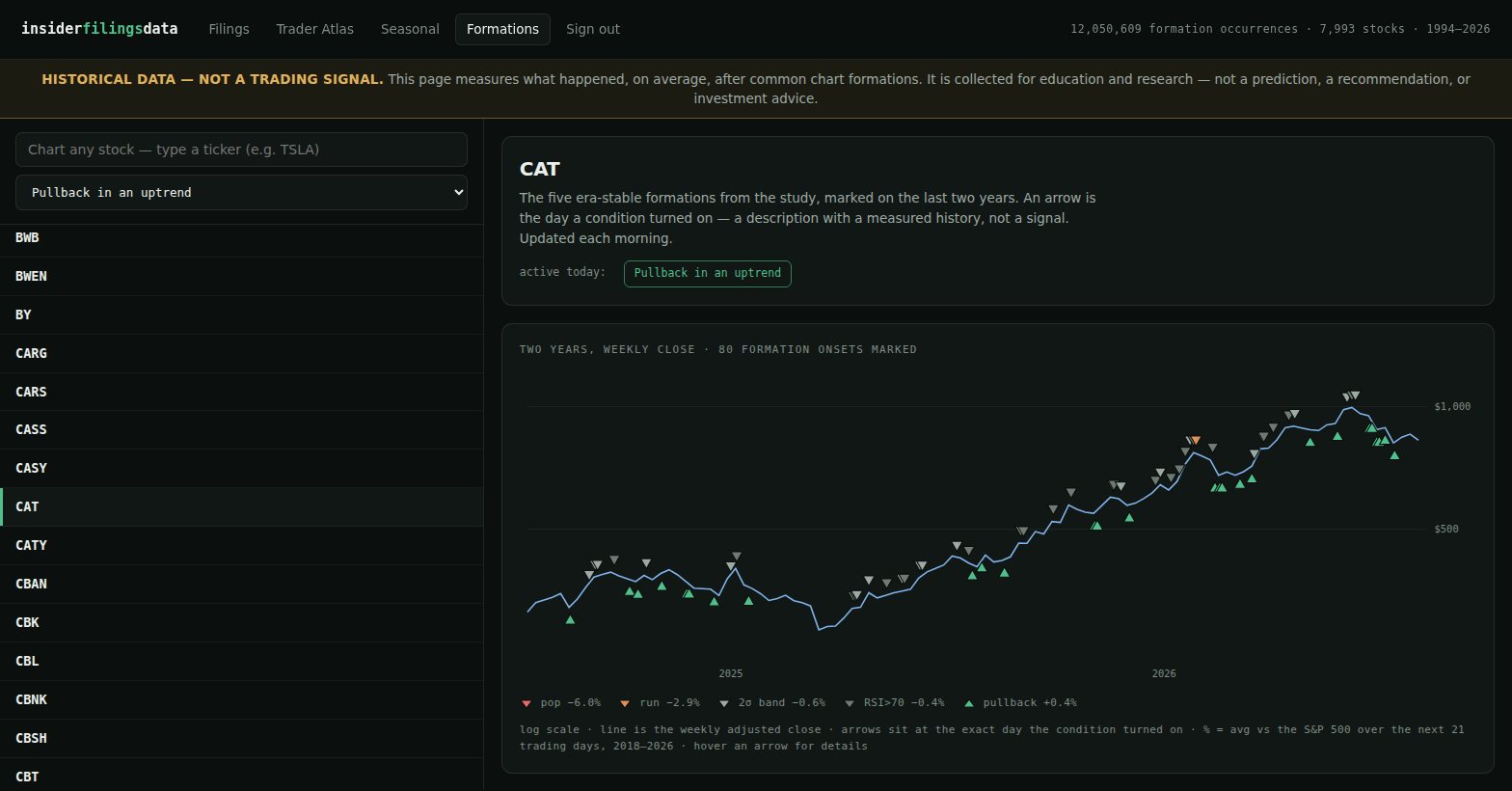1512x791 pixels.
Task: Open the BWEN ticker row
Action: (241, 277)
